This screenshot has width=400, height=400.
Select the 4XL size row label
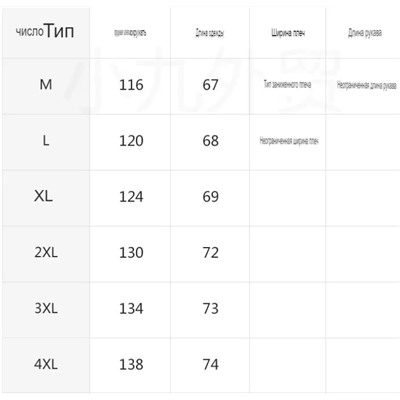pyautogui.click(x=46, y=364)
